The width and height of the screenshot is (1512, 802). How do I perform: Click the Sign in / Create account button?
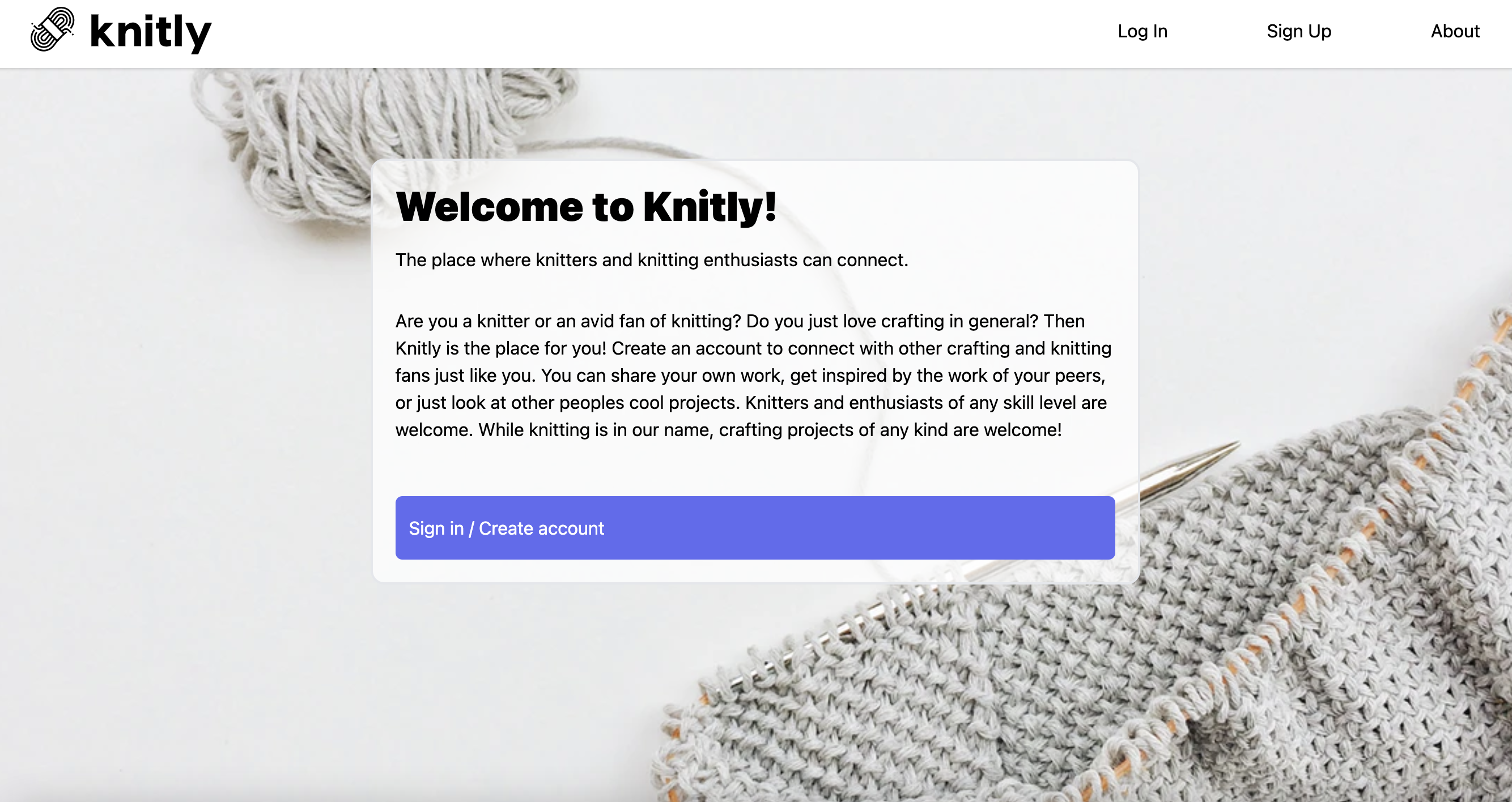755,527
